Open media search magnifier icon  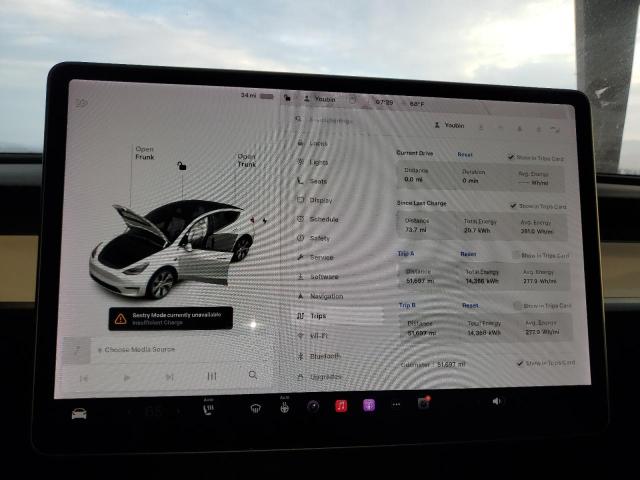point(253,375)
